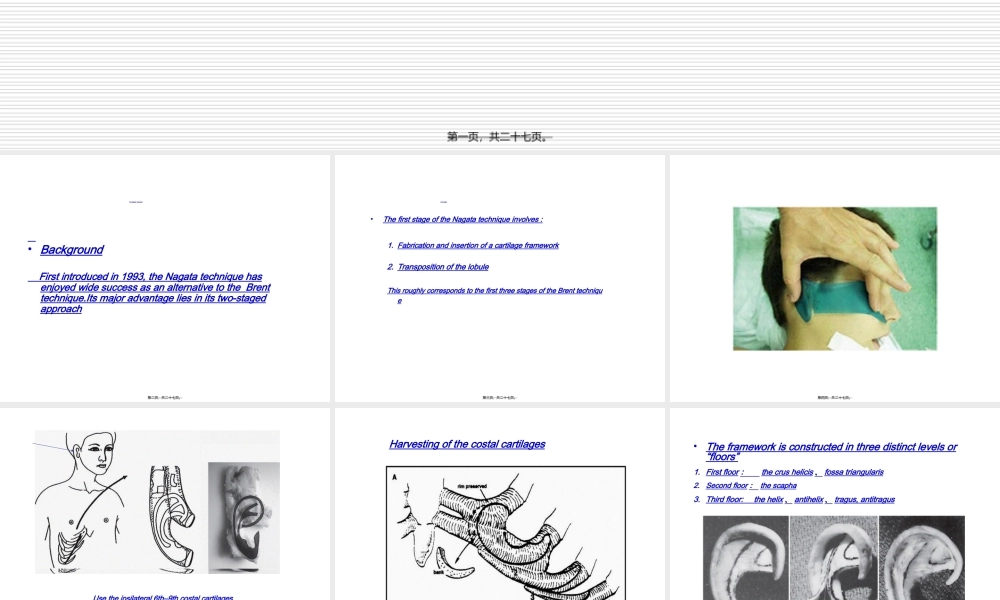Click the "第一页，共二十七页" page label at top

pos(498,137)
